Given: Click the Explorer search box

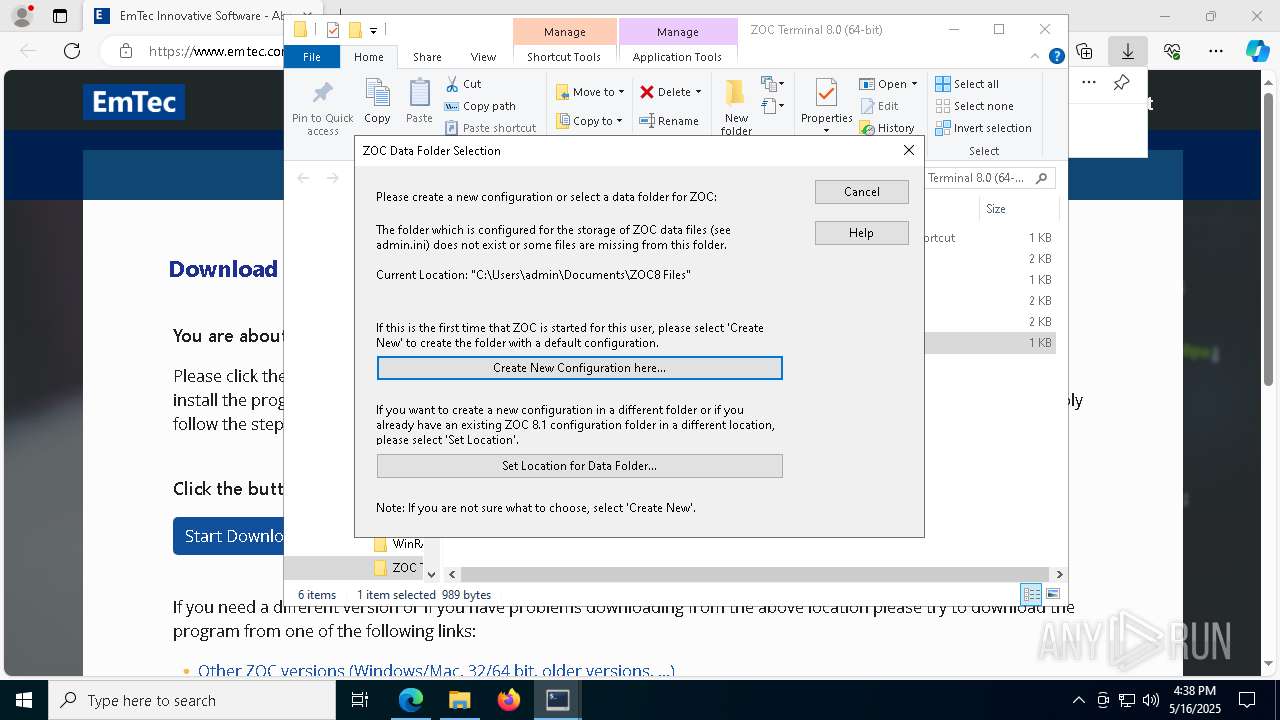Looking at the screenshot, I should (x=988, y=178).
